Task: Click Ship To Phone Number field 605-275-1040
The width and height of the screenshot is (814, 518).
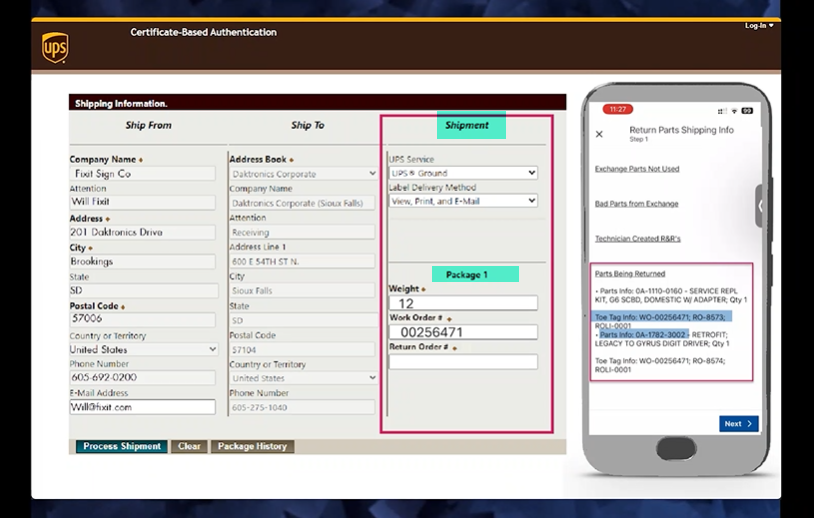Action: [x=302, y=407]
